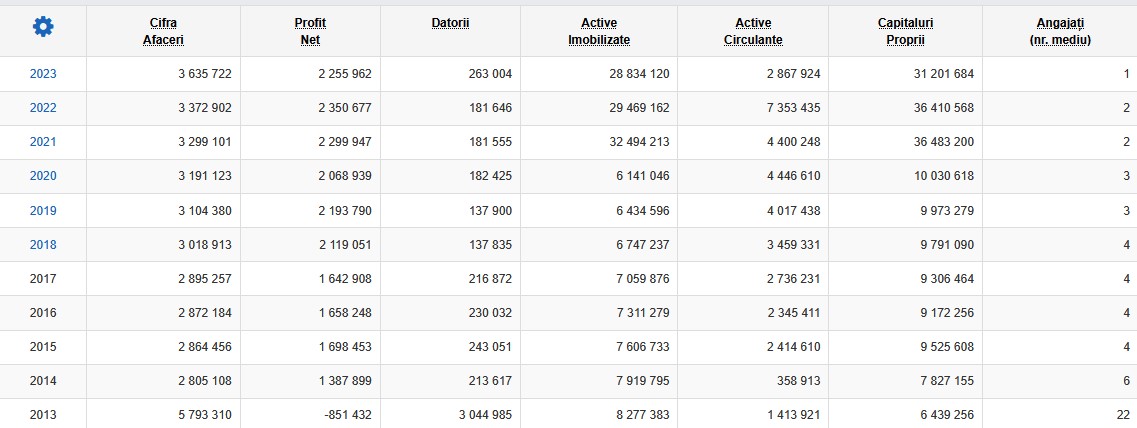The height and width of the screenshot is (428, 1137).
Task: Click the Profit Net column header
Action: tap(310, 31)
